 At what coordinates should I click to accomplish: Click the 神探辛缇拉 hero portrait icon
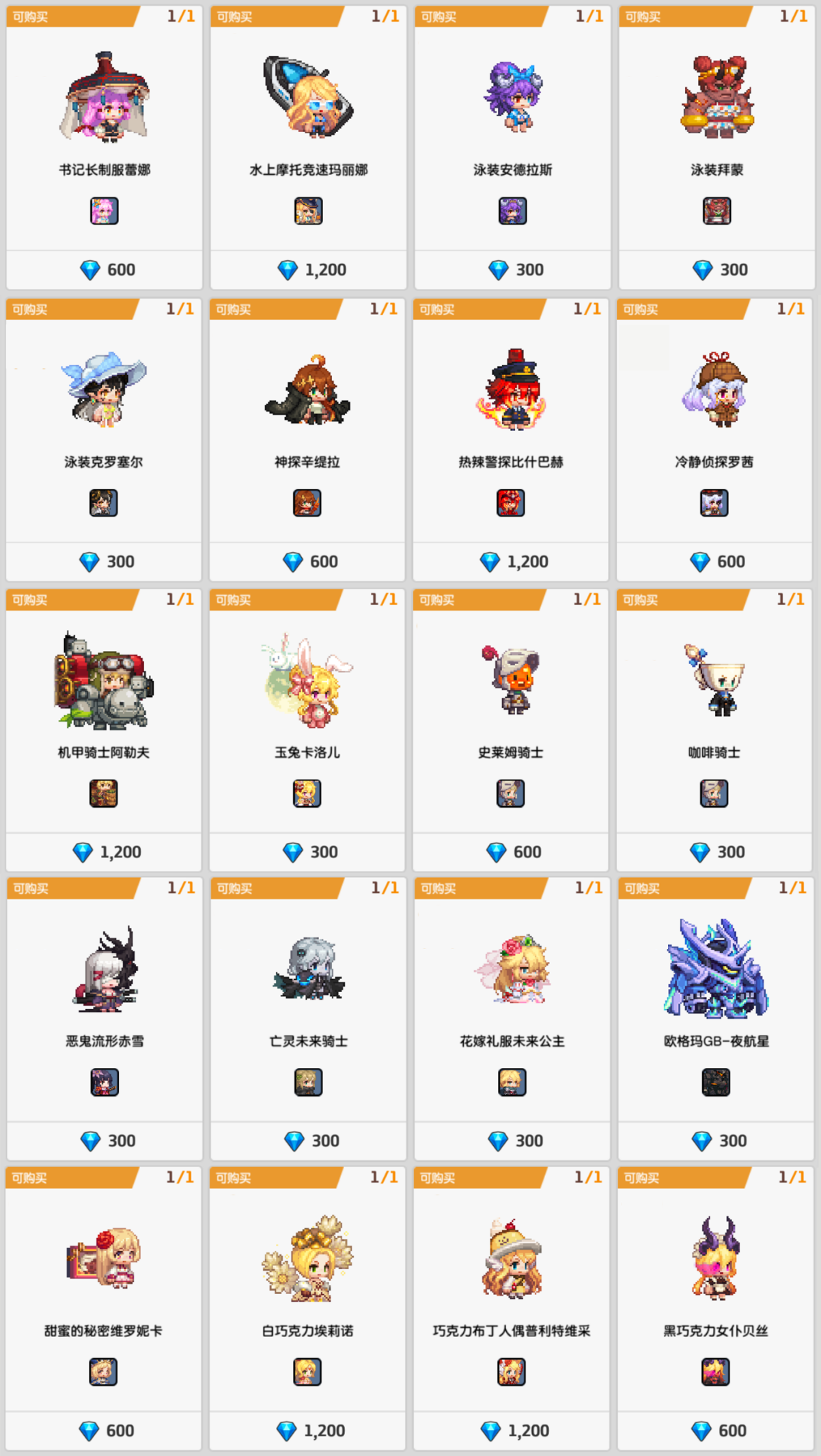[x=307, y=503]
